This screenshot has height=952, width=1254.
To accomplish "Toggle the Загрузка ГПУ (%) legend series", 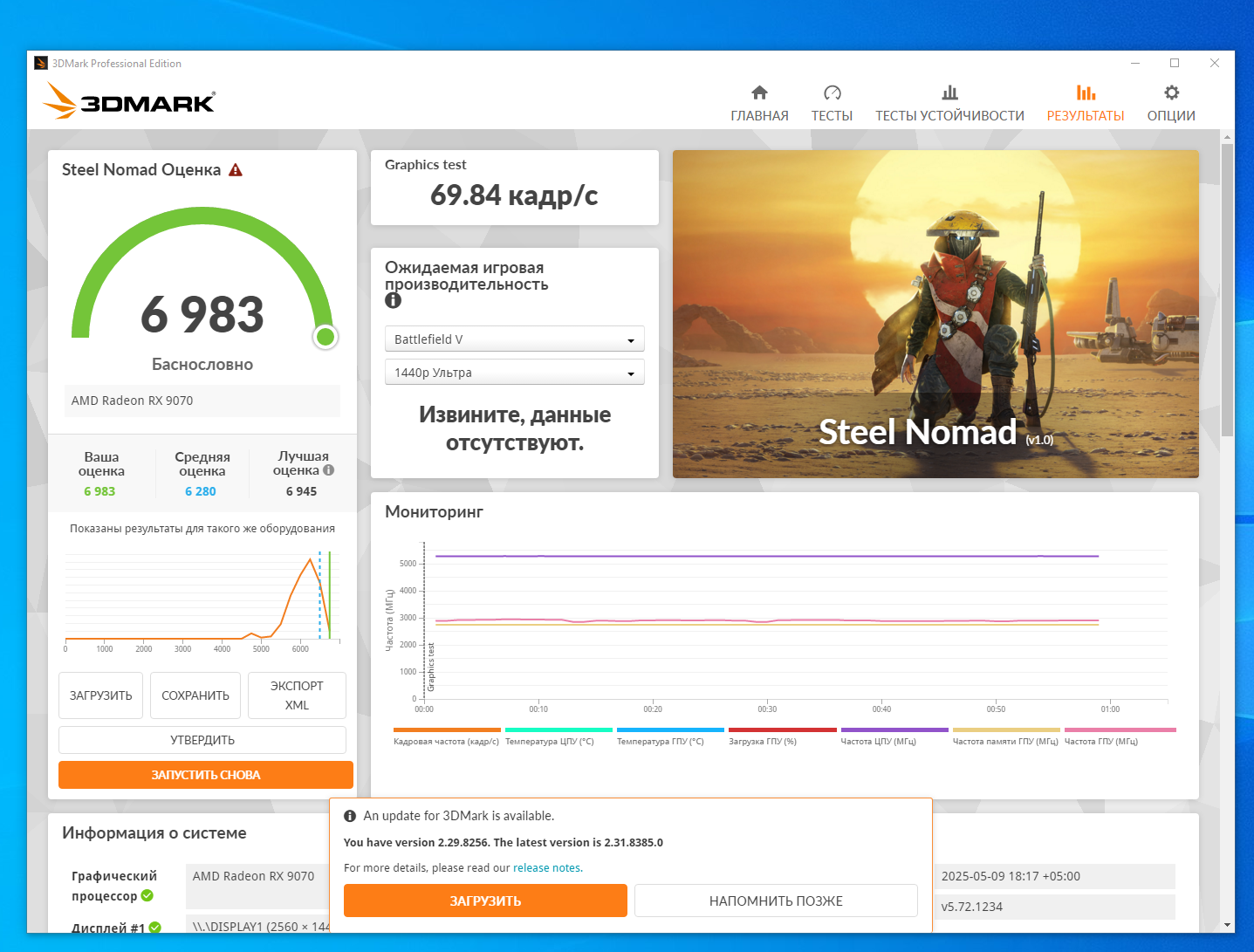I will click(x=782, y=738).
